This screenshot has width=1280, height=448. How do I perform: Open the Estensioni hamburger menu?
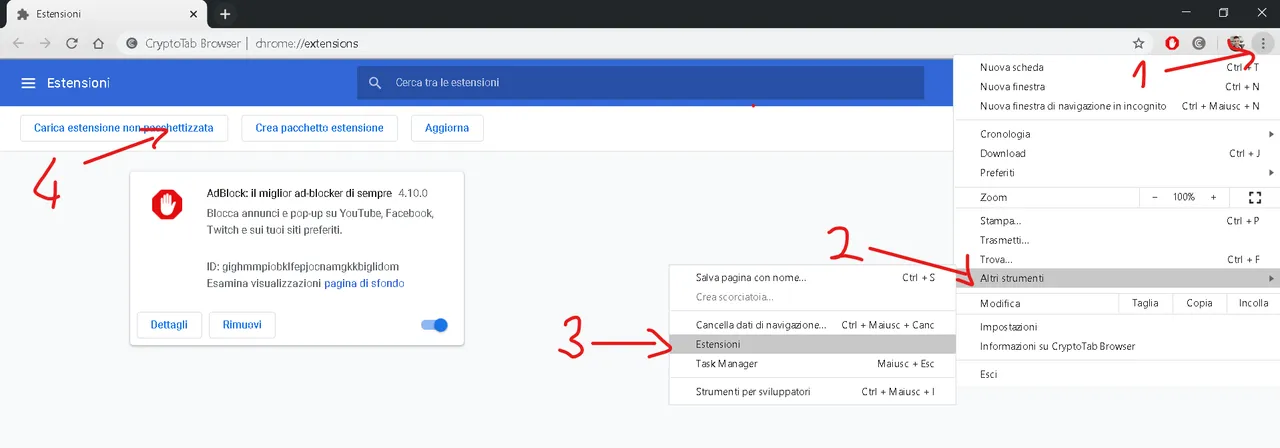click(28, 82)
